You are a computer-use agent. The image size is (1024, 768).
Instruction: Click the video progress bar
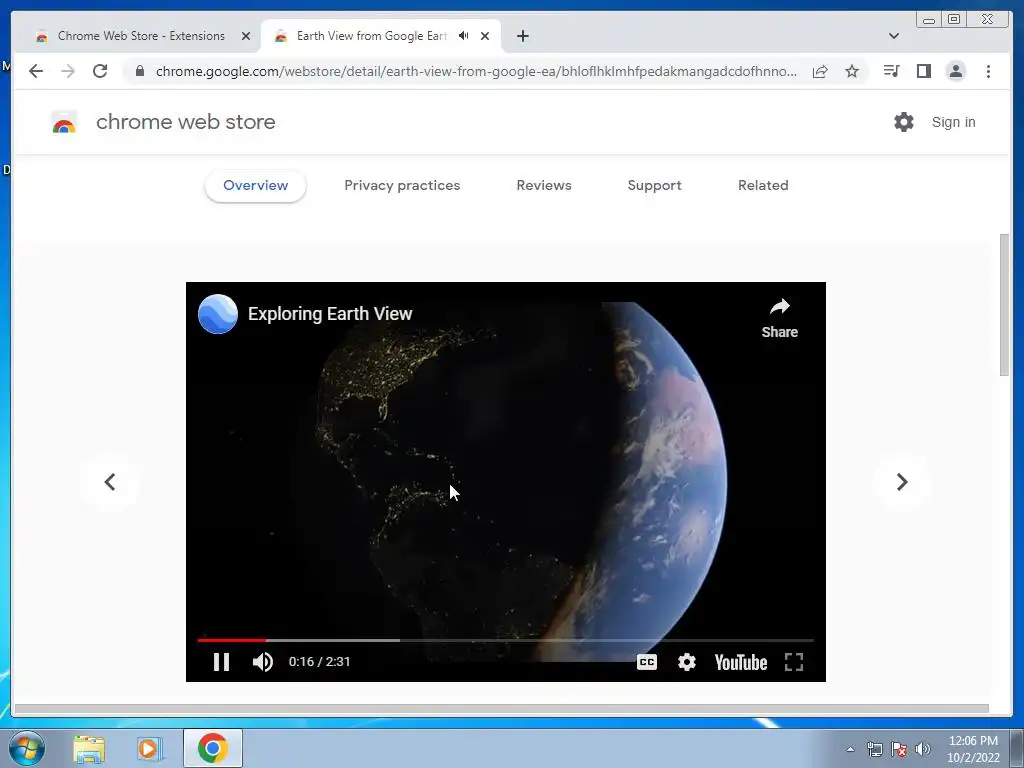coord(505,640)
